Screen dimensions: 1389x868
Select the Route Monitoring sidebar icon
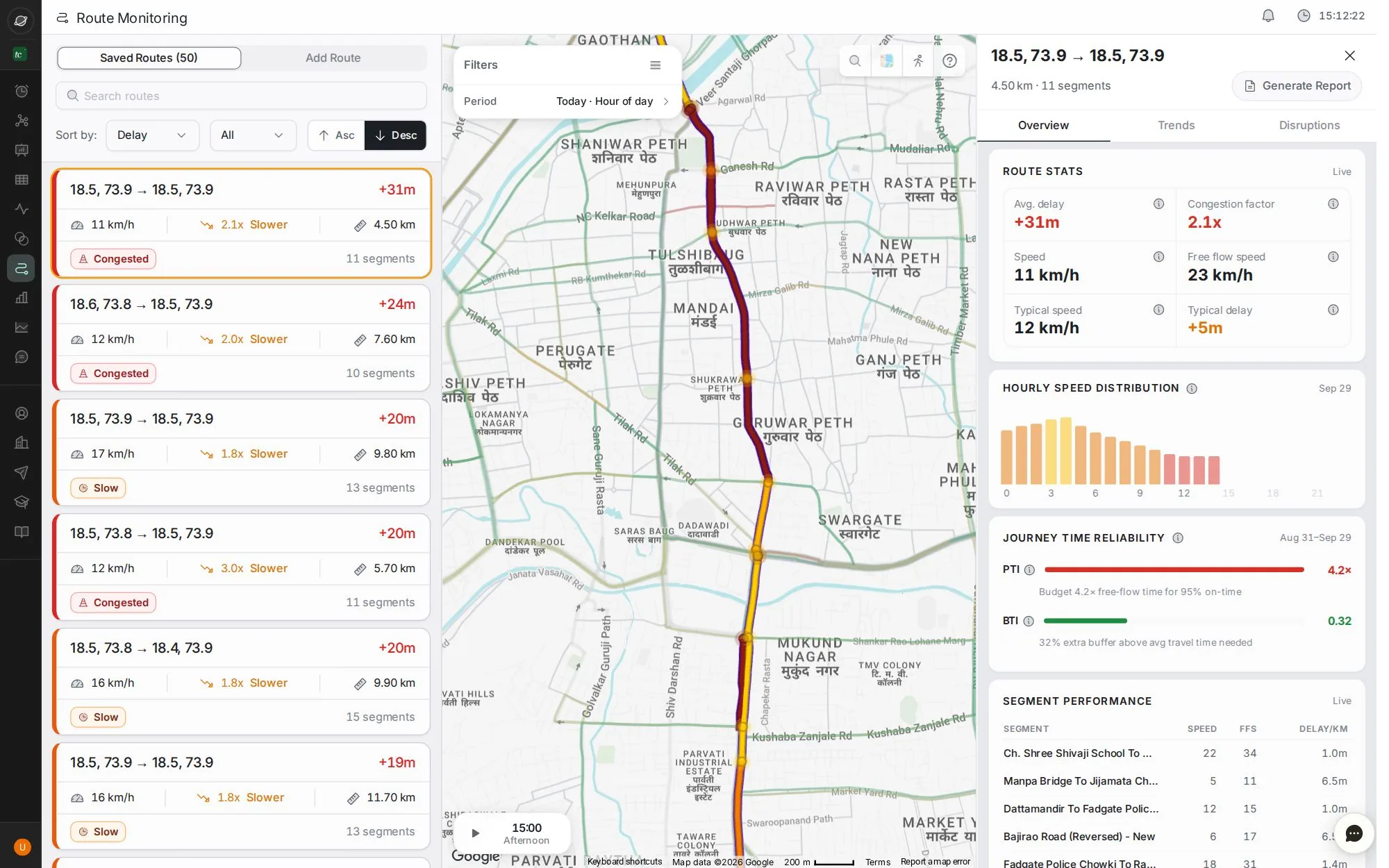click(22, 268)
